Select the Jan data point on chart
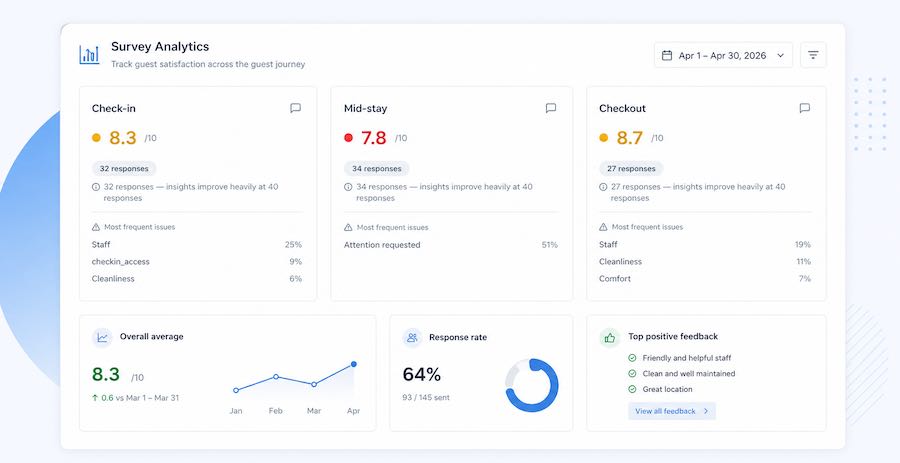The image size is (900, 463). [236, 390]
